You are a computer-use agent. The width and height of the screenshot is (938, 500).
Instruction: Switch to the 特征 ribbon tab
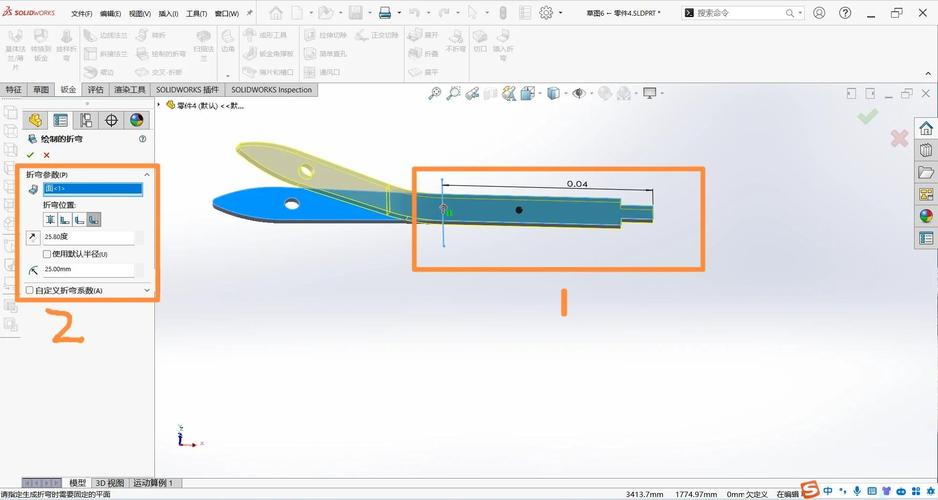coord(14,90)
